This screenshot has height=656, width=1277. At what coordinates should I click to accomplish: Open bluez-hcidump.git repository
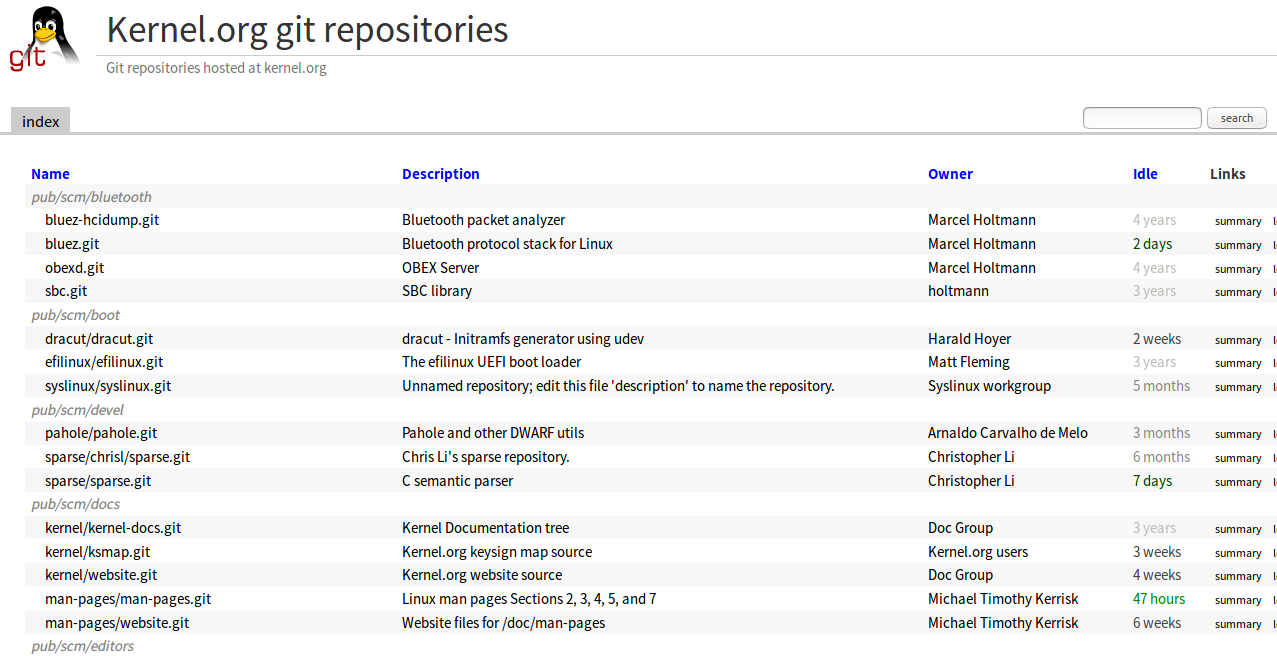102,220
